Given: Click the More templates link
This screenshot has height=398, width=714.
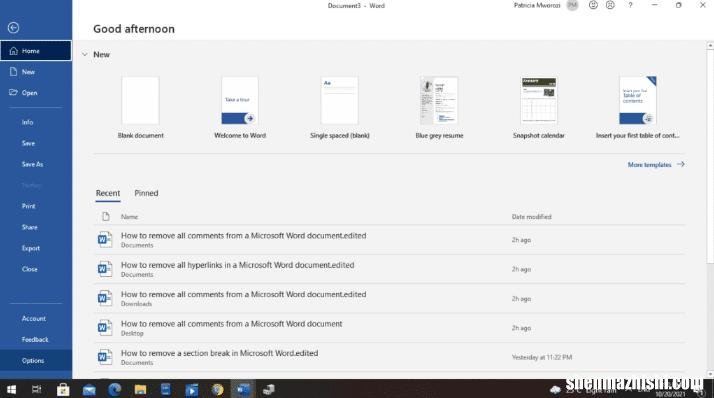Looking at the screenshot, I should [656, 164].
